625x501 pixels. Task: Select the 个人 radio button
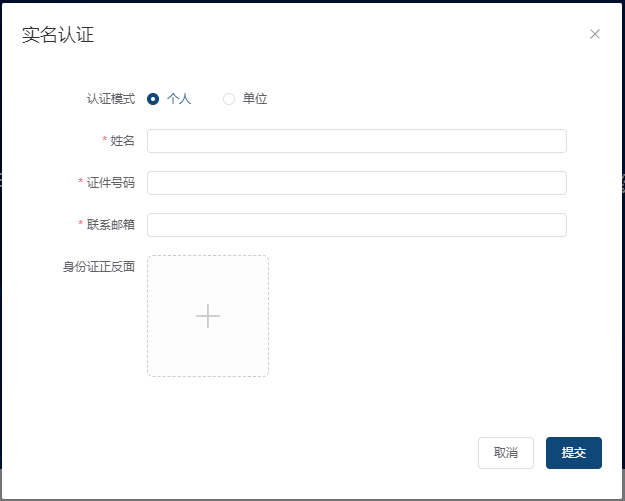pos(153,99)
